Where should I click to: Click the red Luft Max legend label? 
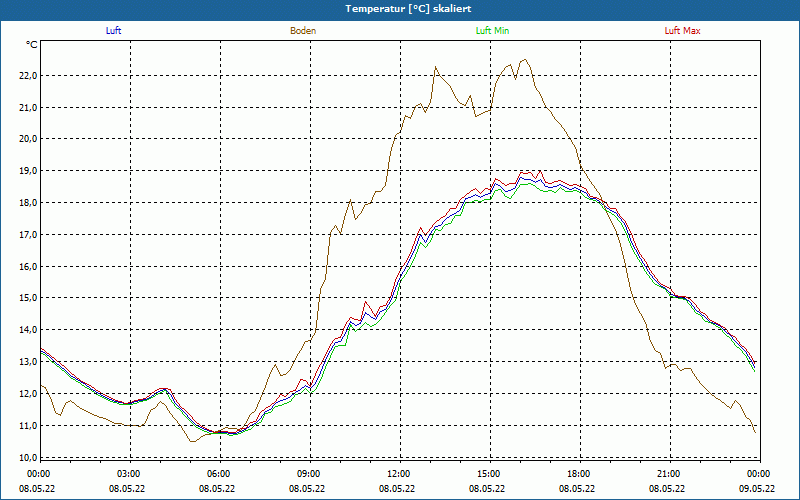tap(682, 31)
